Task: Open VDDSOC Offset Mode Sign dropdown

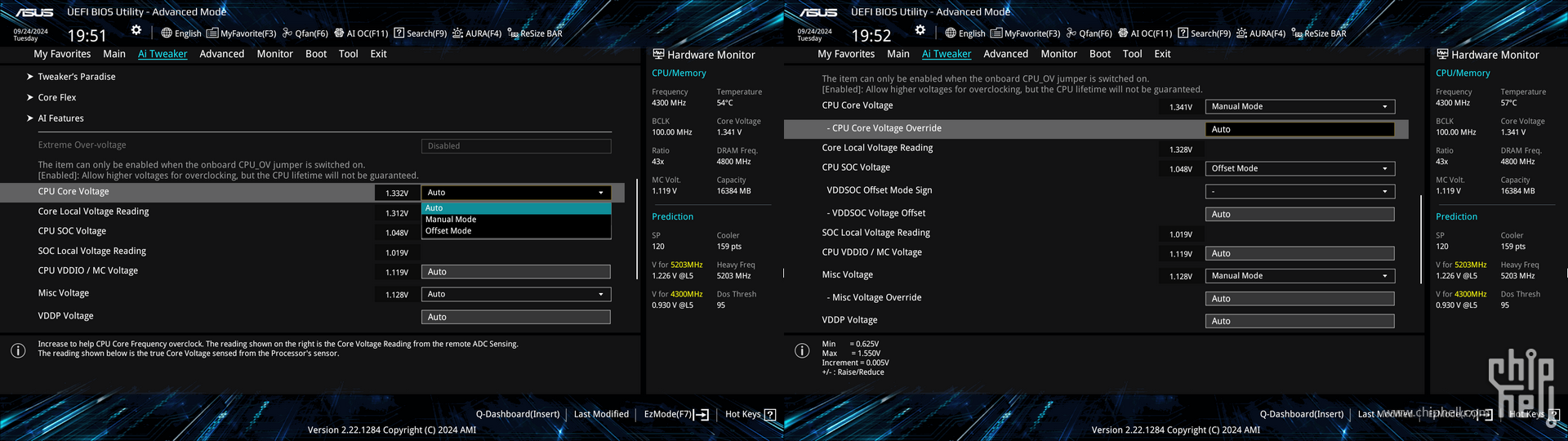Action: pos(1300,192)
